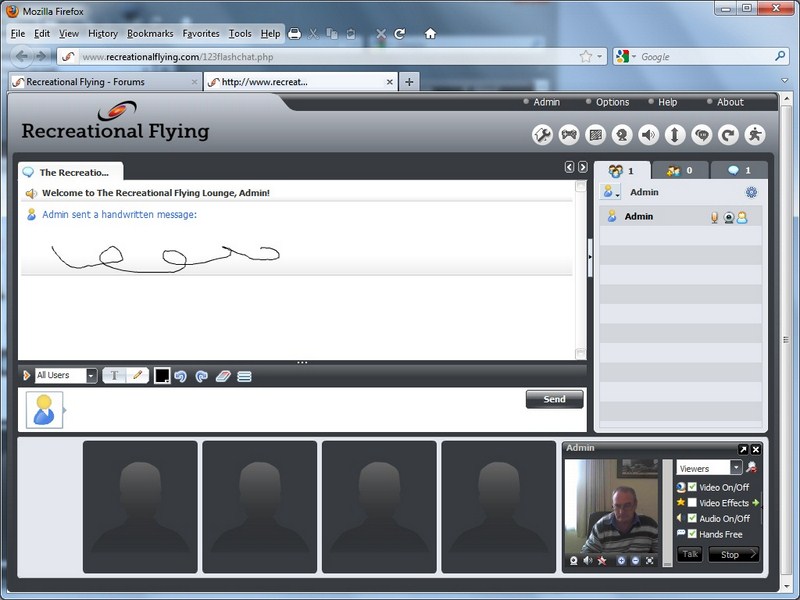Go to Firefox home page
The height and width of the screenshot is (600, 800).
[430, 34]
